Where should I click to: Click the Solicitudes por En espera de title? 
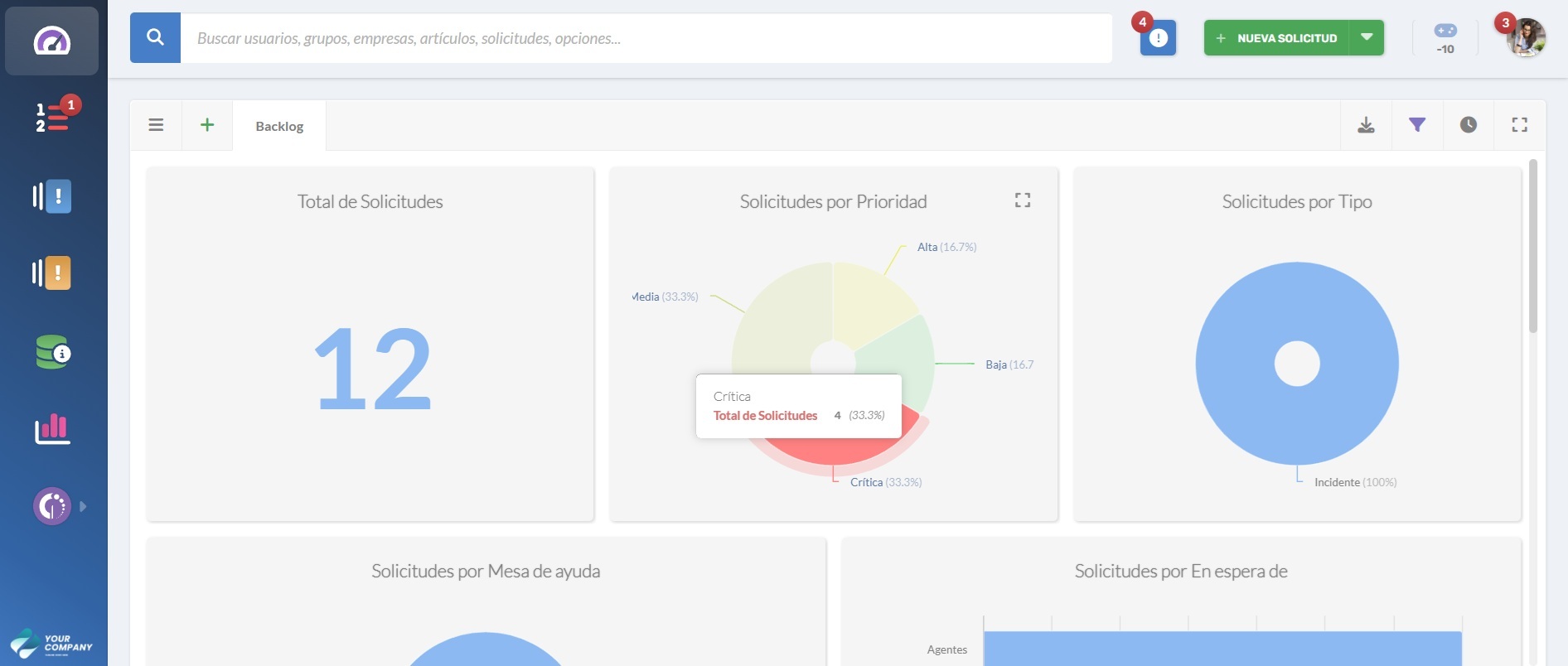coord(1181,571)
